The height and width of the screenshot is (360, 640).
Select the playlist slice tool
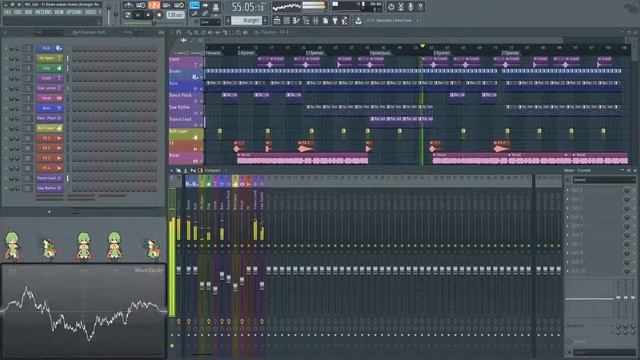pyautogui.click(x=224, y=32)
